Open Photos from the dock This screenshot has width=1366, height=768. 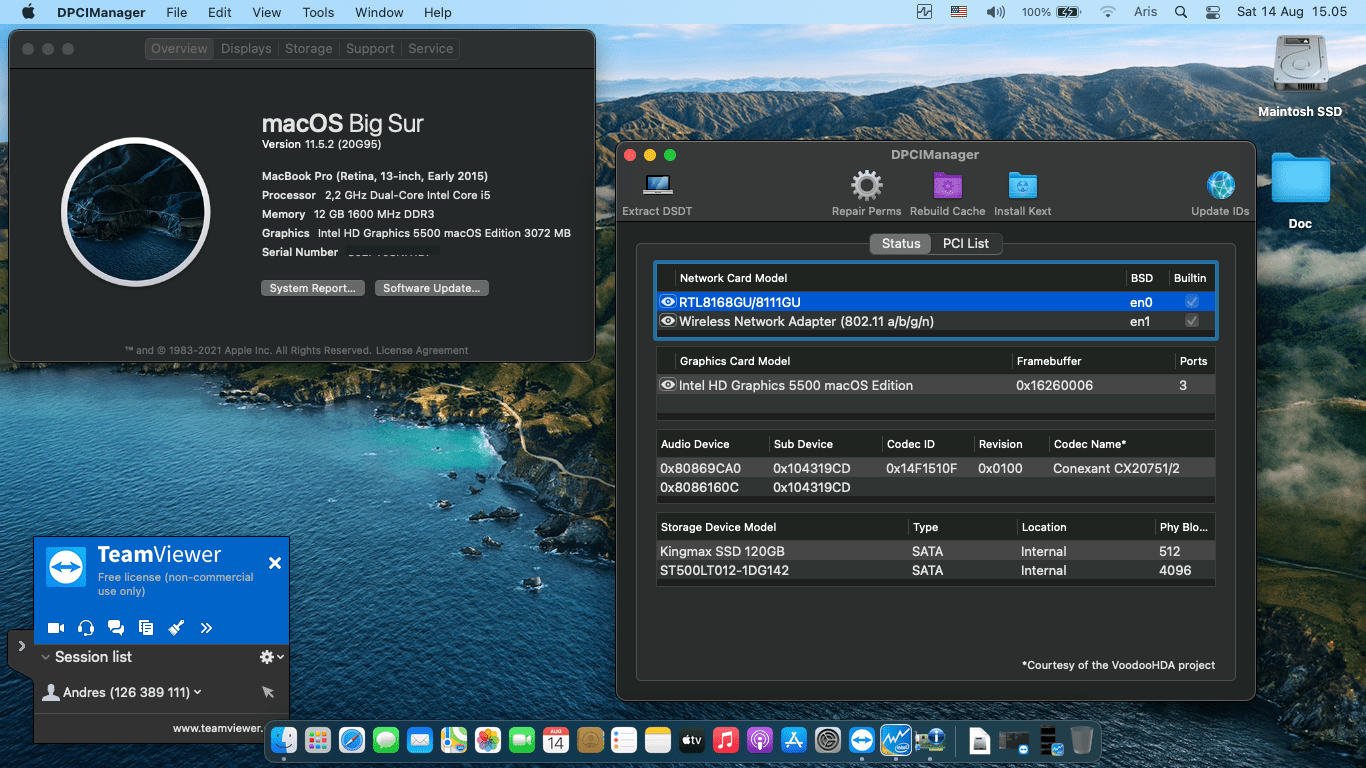488,740
